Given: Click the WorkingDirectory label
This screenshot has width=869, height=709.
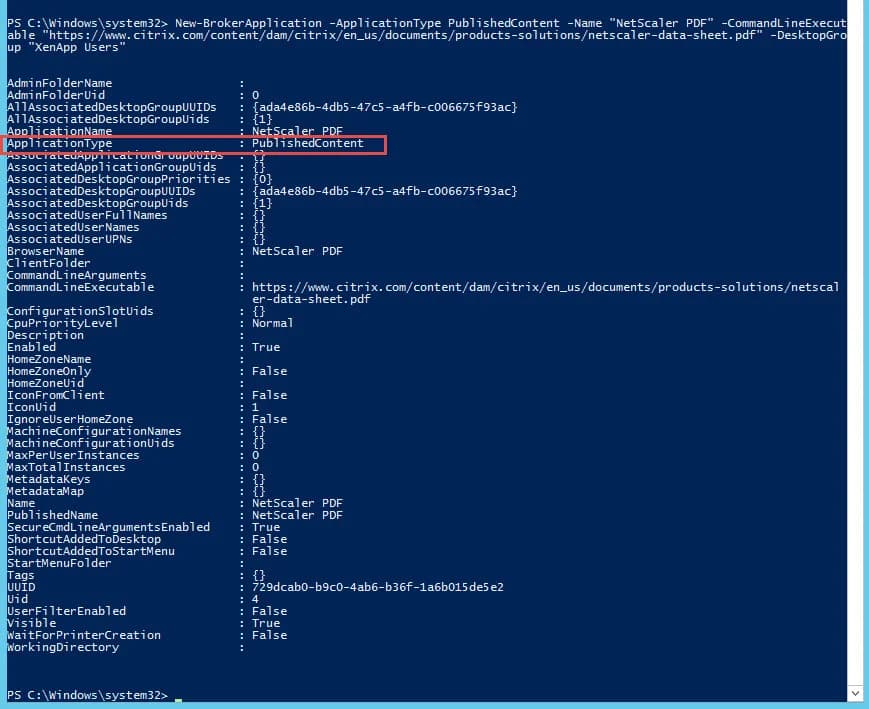Looking at the screenshot, I should (x=63, y=647).
